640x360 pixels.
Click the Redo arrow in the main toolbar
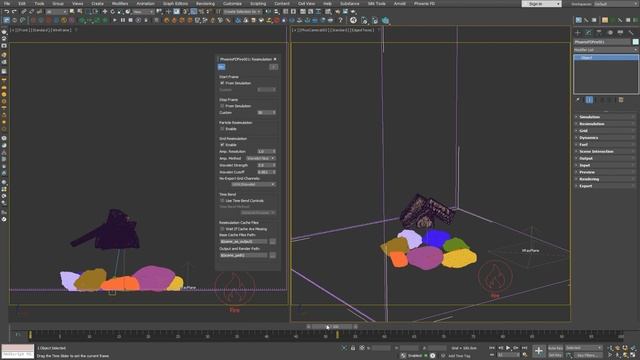pyautogui.click(x=14, y=12)
